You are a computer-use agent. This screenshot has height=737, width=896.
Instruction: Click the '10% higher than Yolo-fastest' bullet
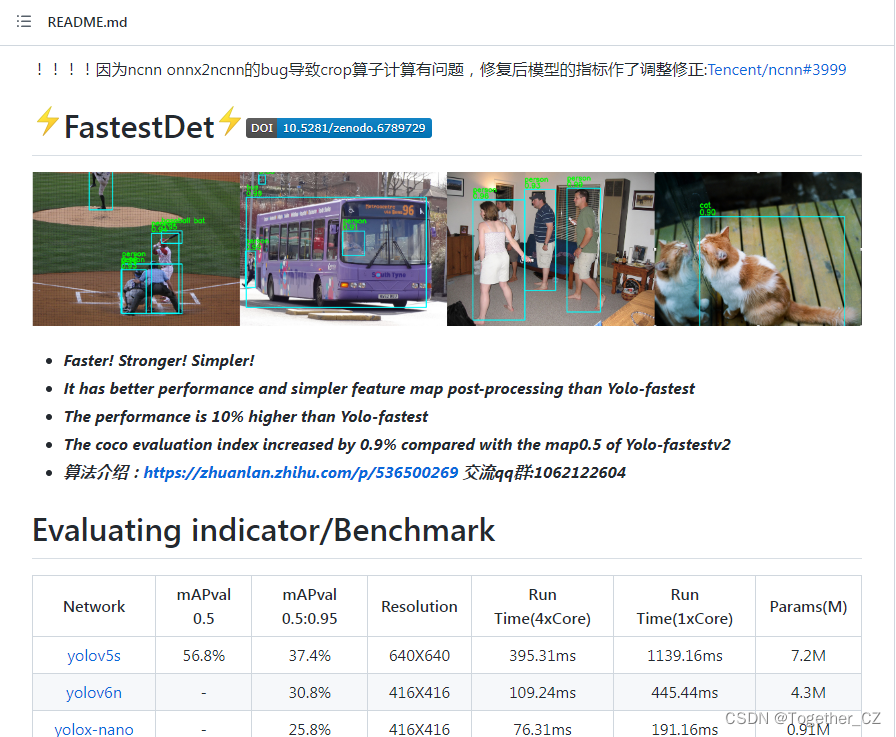[246, 416]
